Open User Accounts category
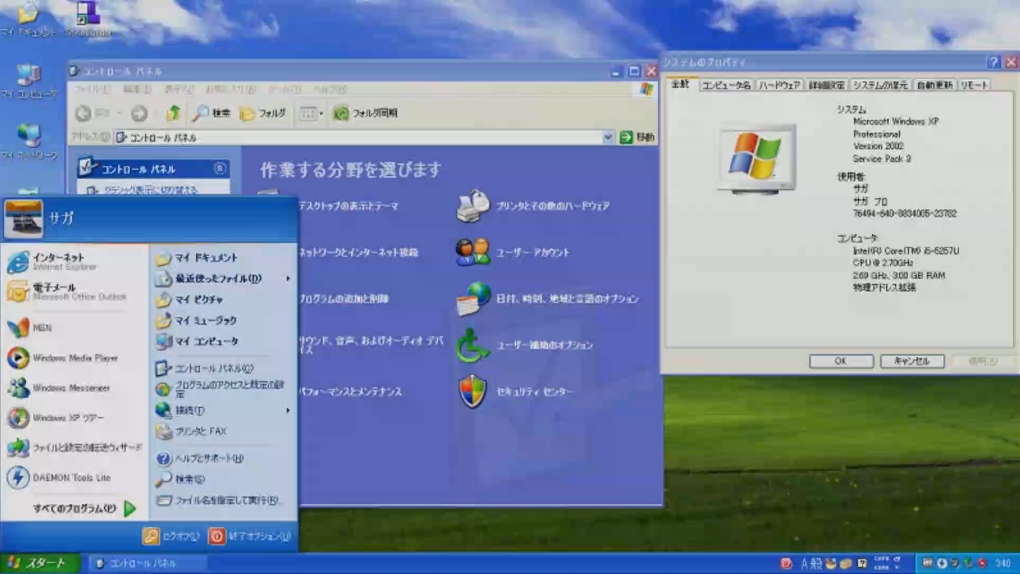The image size is (1020, 574). click(513, 253)
